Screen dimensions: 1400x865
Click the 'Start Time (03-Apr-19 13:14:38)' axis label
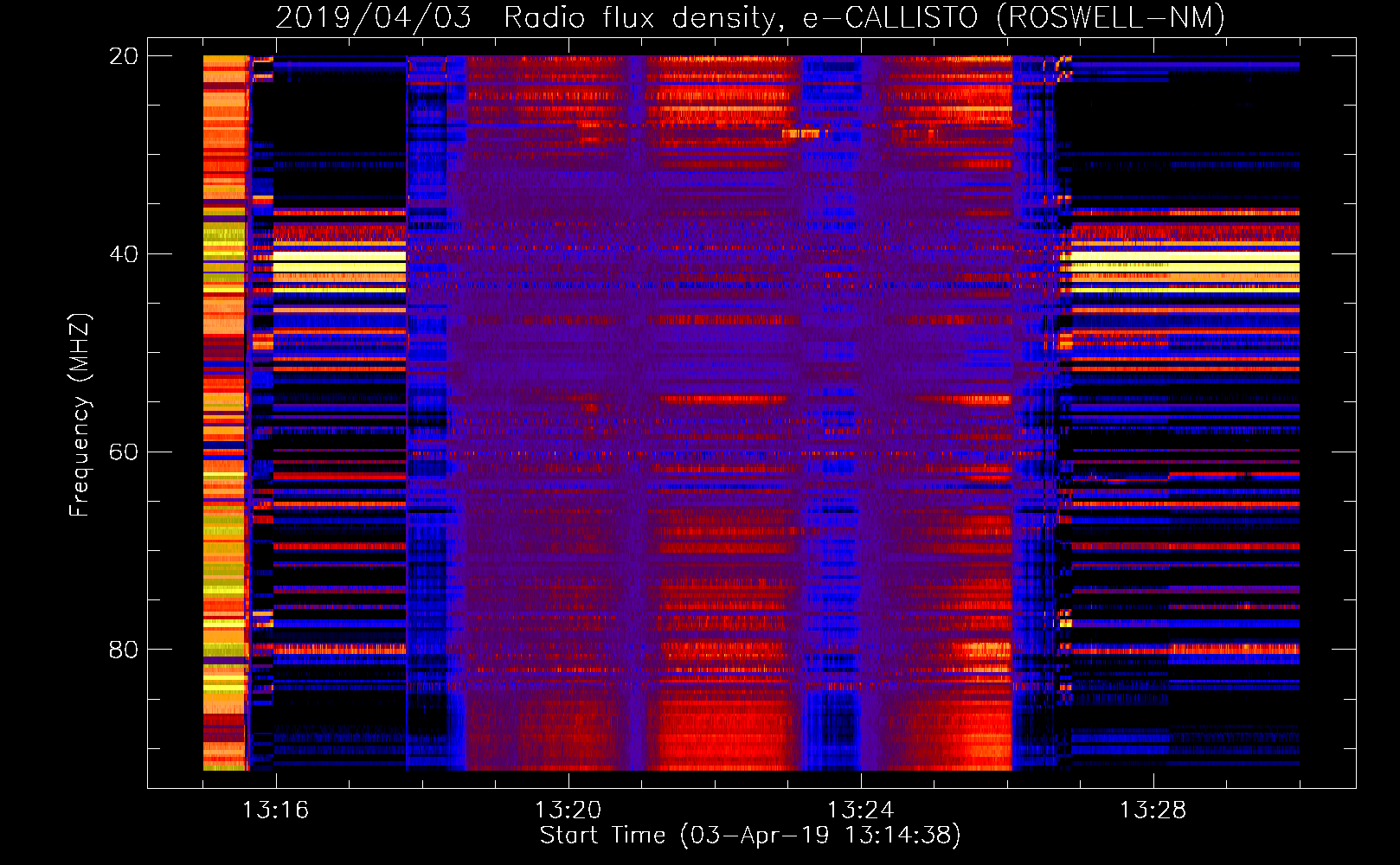(750, 836)
